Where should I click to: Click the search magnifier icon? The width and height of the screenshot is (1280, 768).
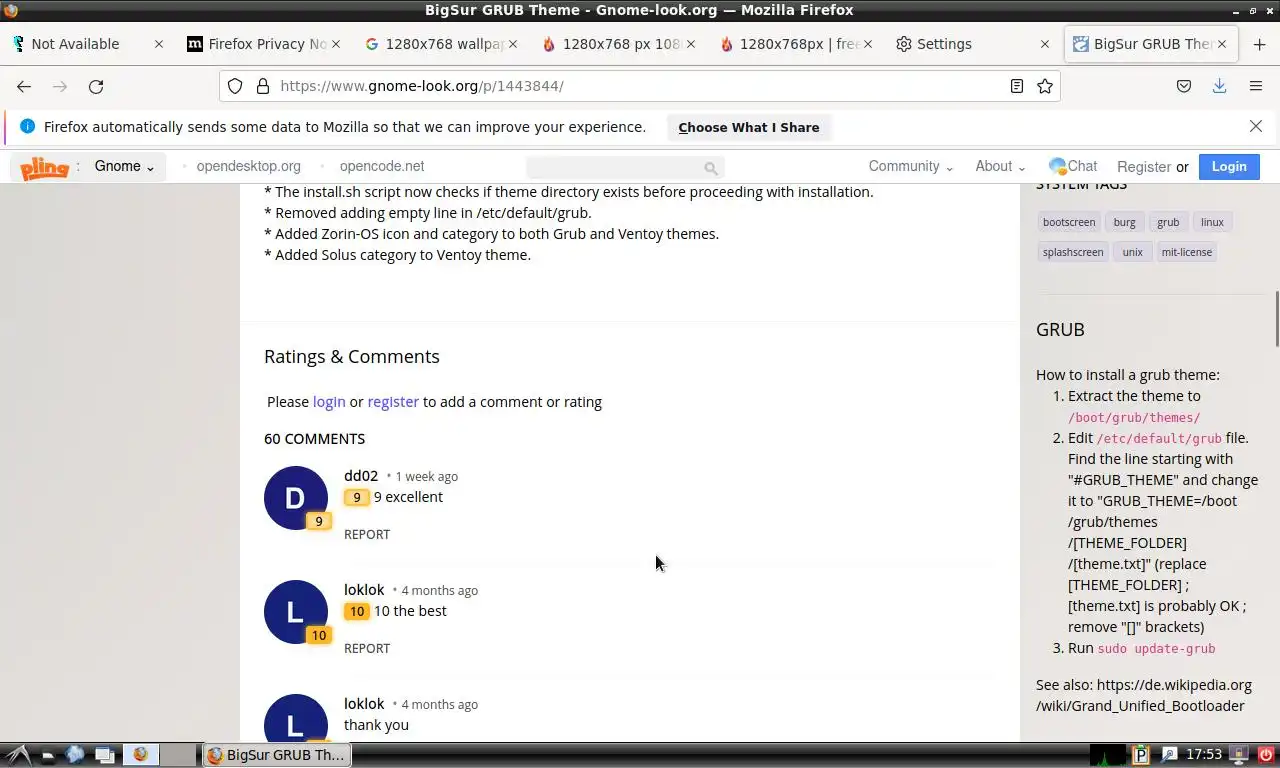pyautogui.click(x=710, y=168)
